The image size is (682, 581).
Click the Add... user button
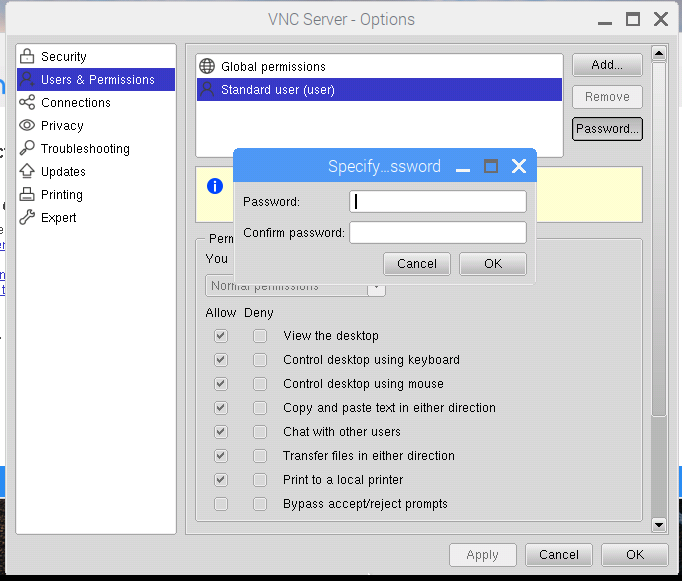[607, 65]
